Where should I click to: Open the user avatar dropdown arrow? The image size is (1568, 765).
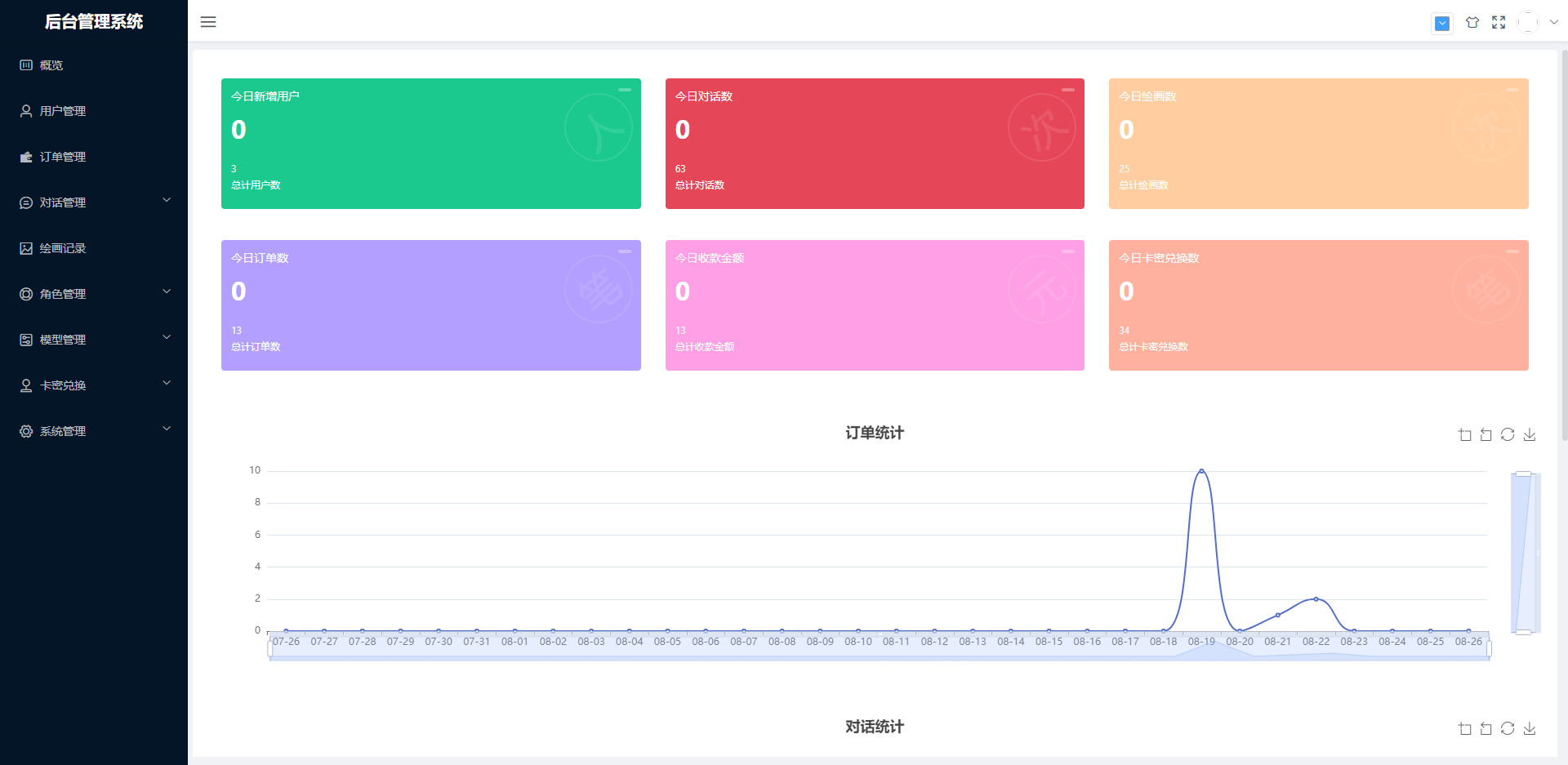click(1554, 22)
